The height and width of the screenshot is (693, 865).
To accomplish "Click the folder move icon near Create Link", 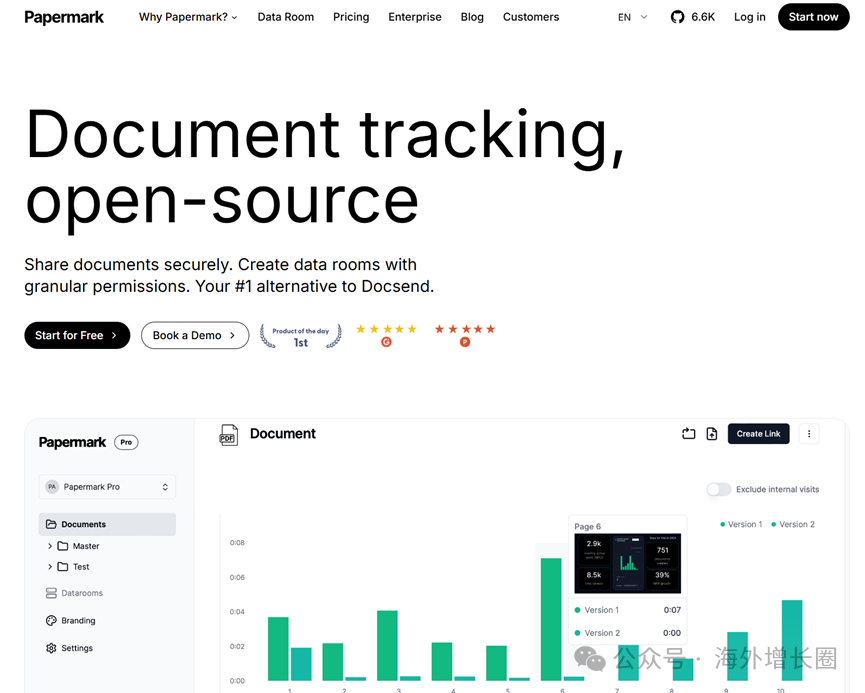I will tap(688, 434).
